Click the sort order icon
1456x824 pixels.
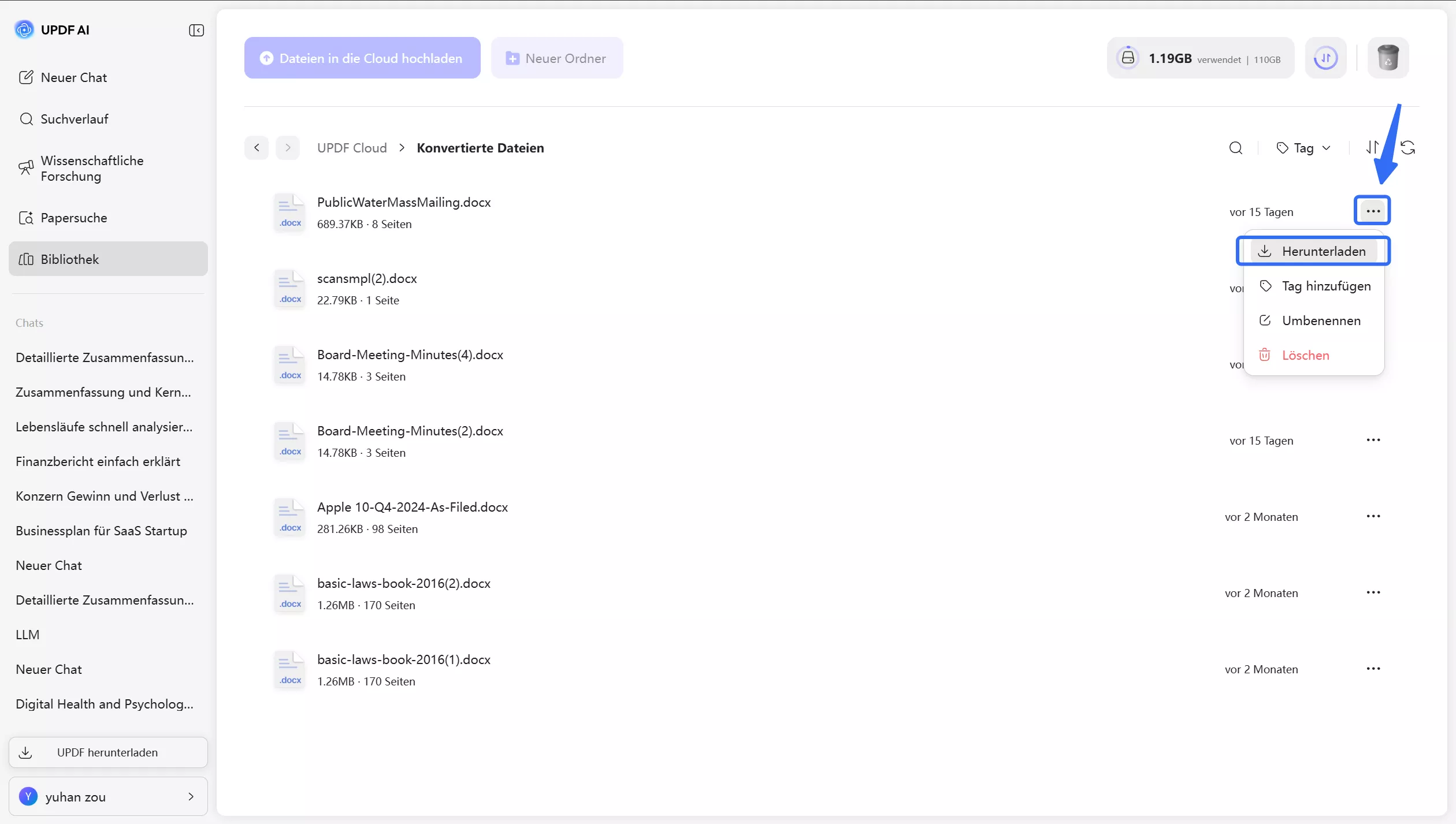[1372, 148]
